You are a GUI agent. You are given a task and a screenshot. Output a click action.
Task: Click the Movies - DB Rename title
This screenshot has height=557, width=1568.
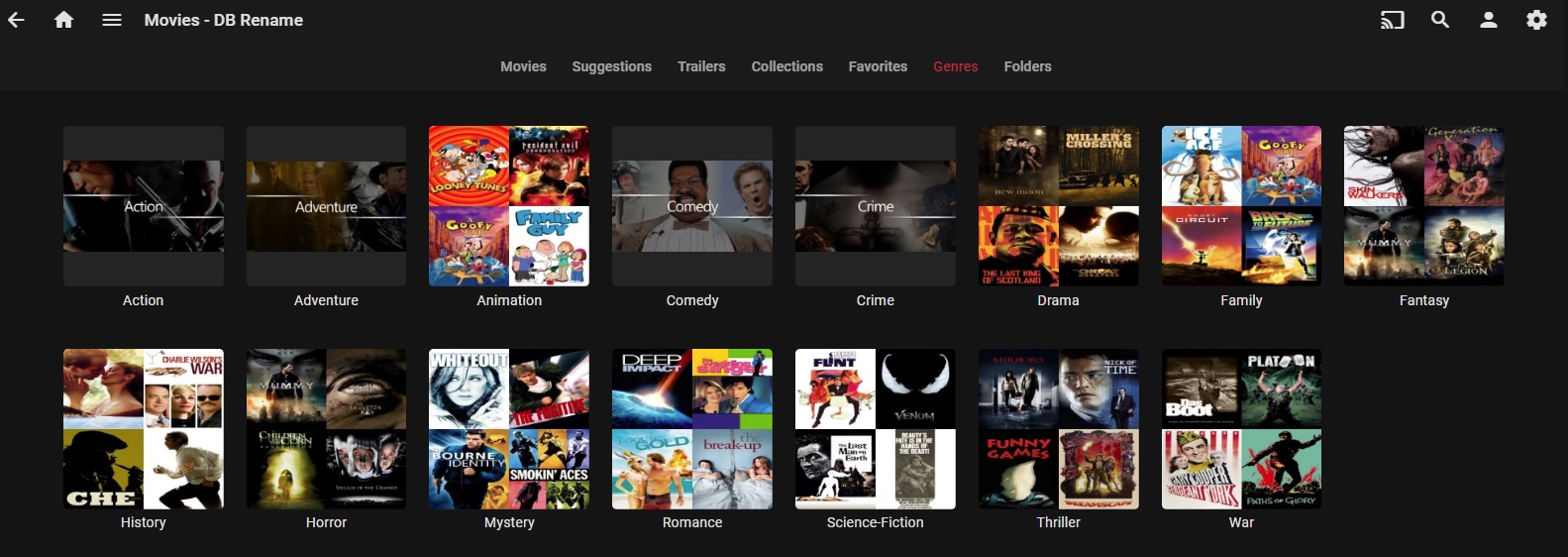(224, 20)
